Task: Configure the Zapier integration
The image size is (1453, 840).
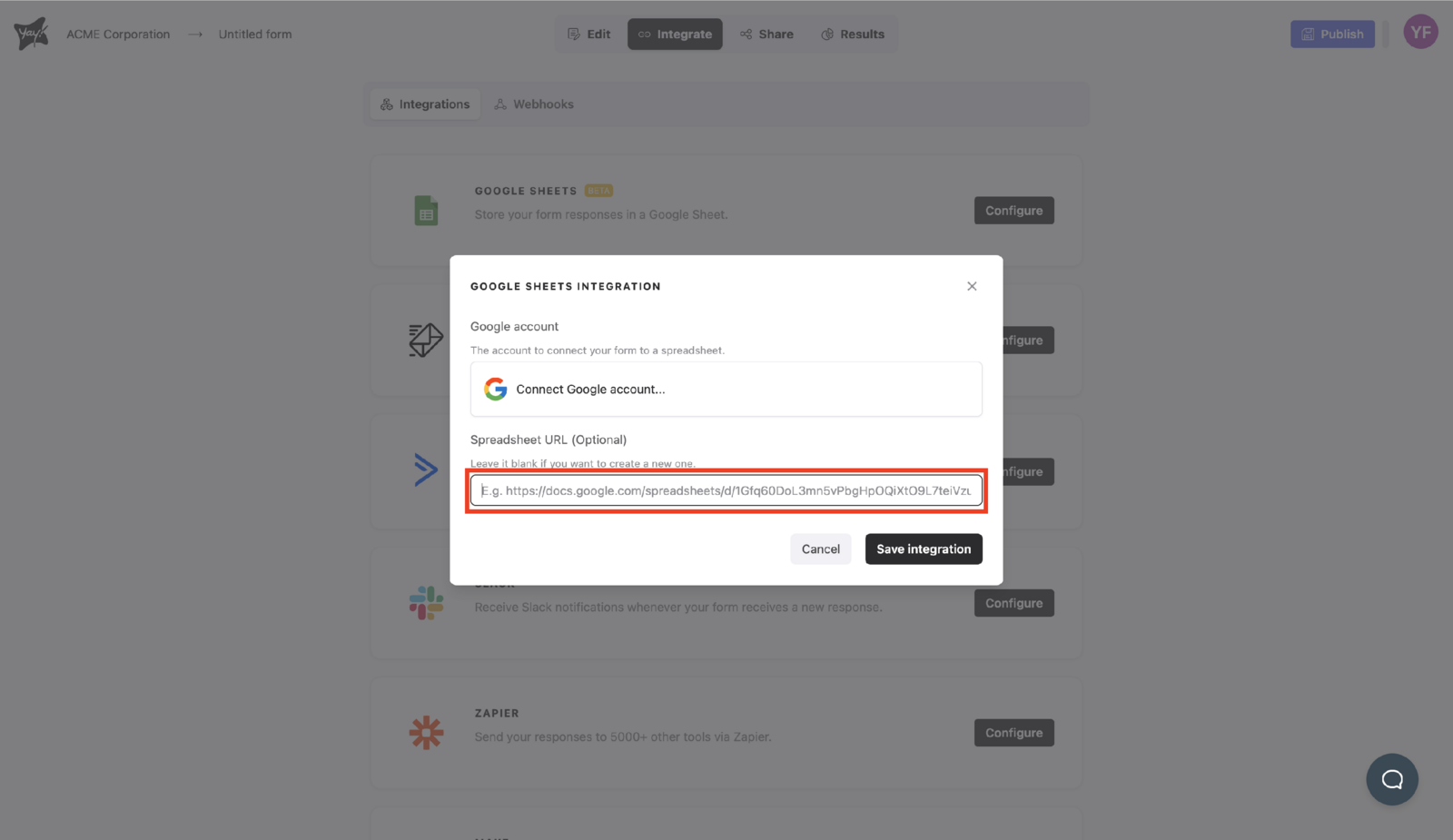Action: coord(1013,733)
